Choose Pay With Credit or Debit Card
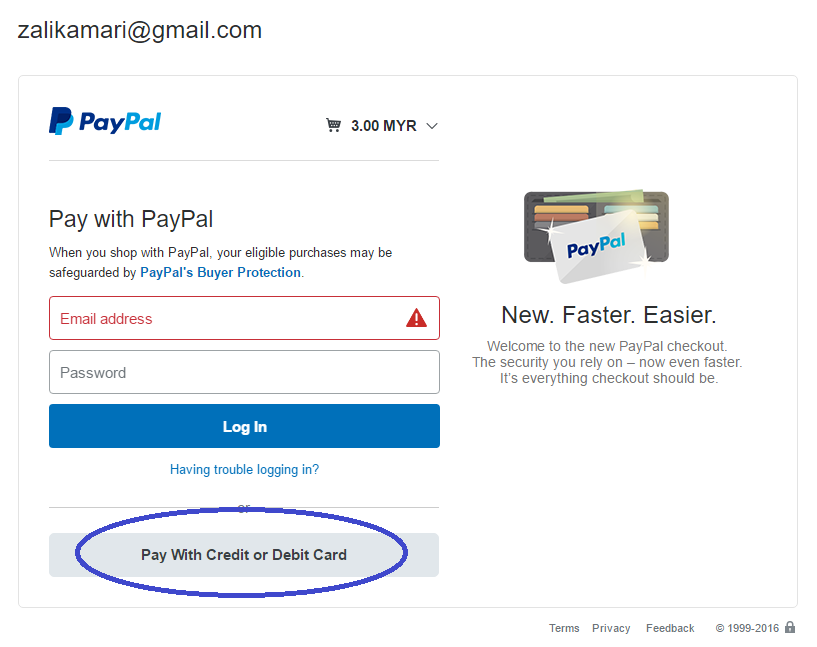Image resolution: width=817 pixels, height=647 pixels. click(244, 555)
